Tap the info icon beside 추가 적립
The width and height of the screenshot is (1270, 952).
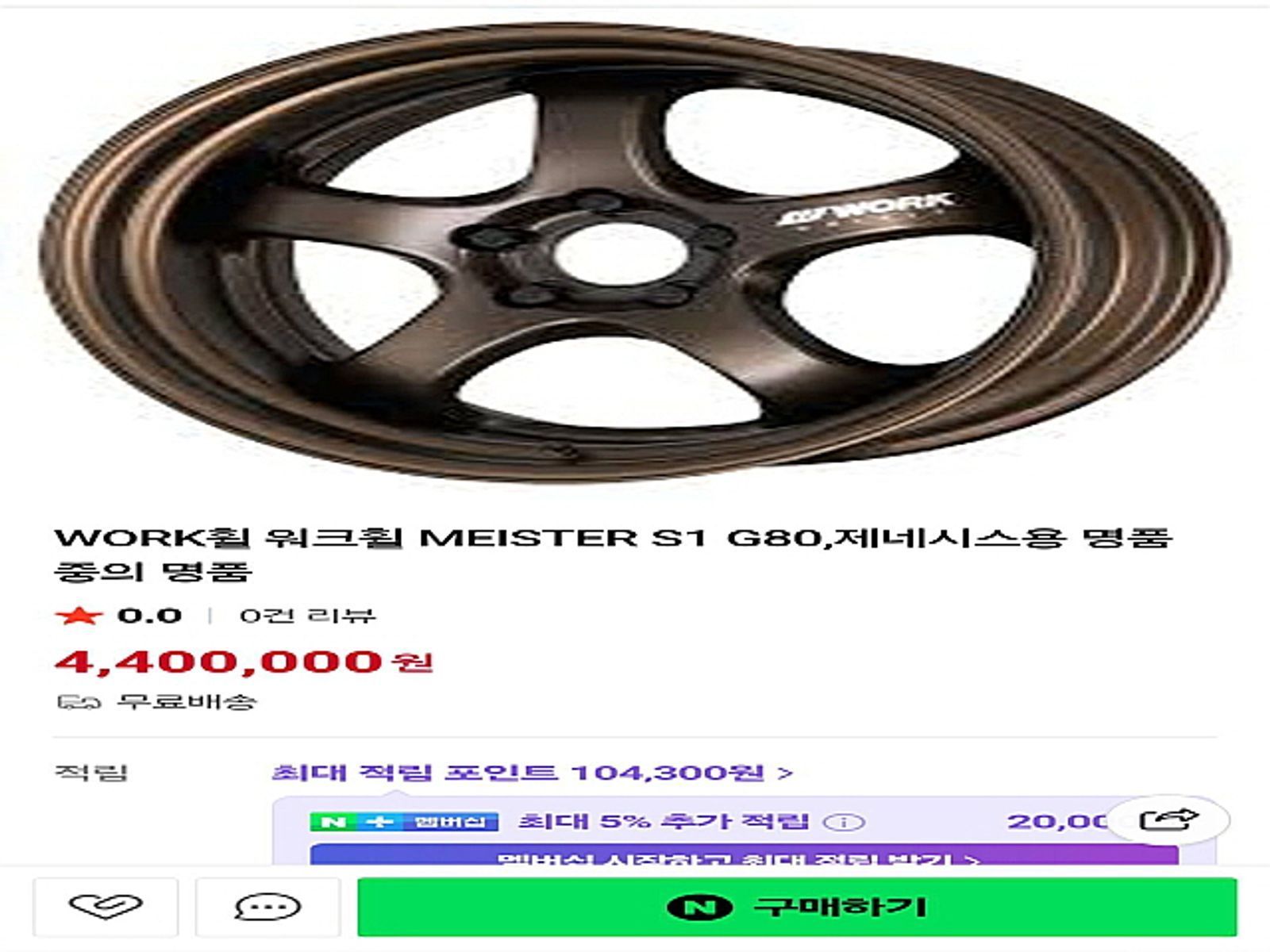point(844,822)
